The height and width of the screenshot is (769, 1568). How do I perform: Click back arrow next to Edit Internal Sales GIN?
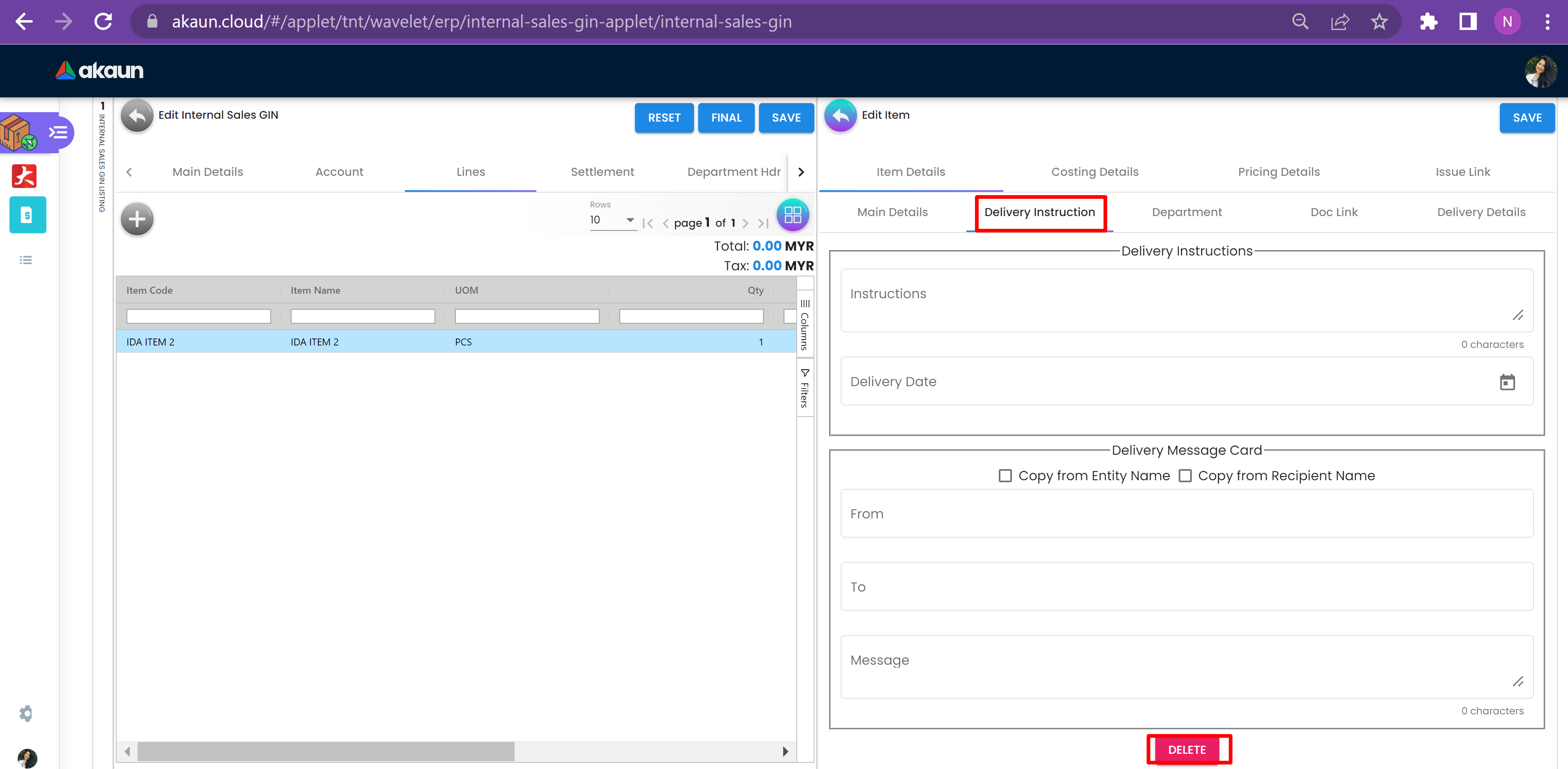[137, 116]
